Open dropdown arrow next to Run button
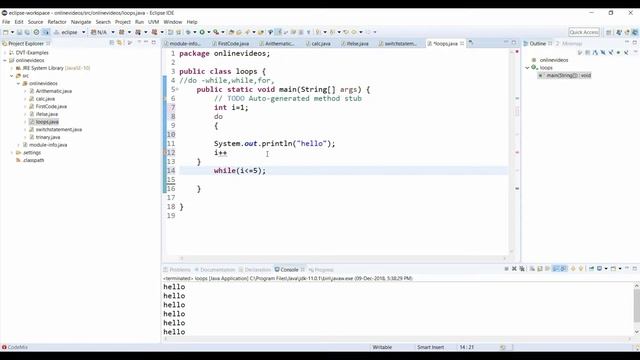This screenshot has height=360, width=640. (x=209, y=32)
